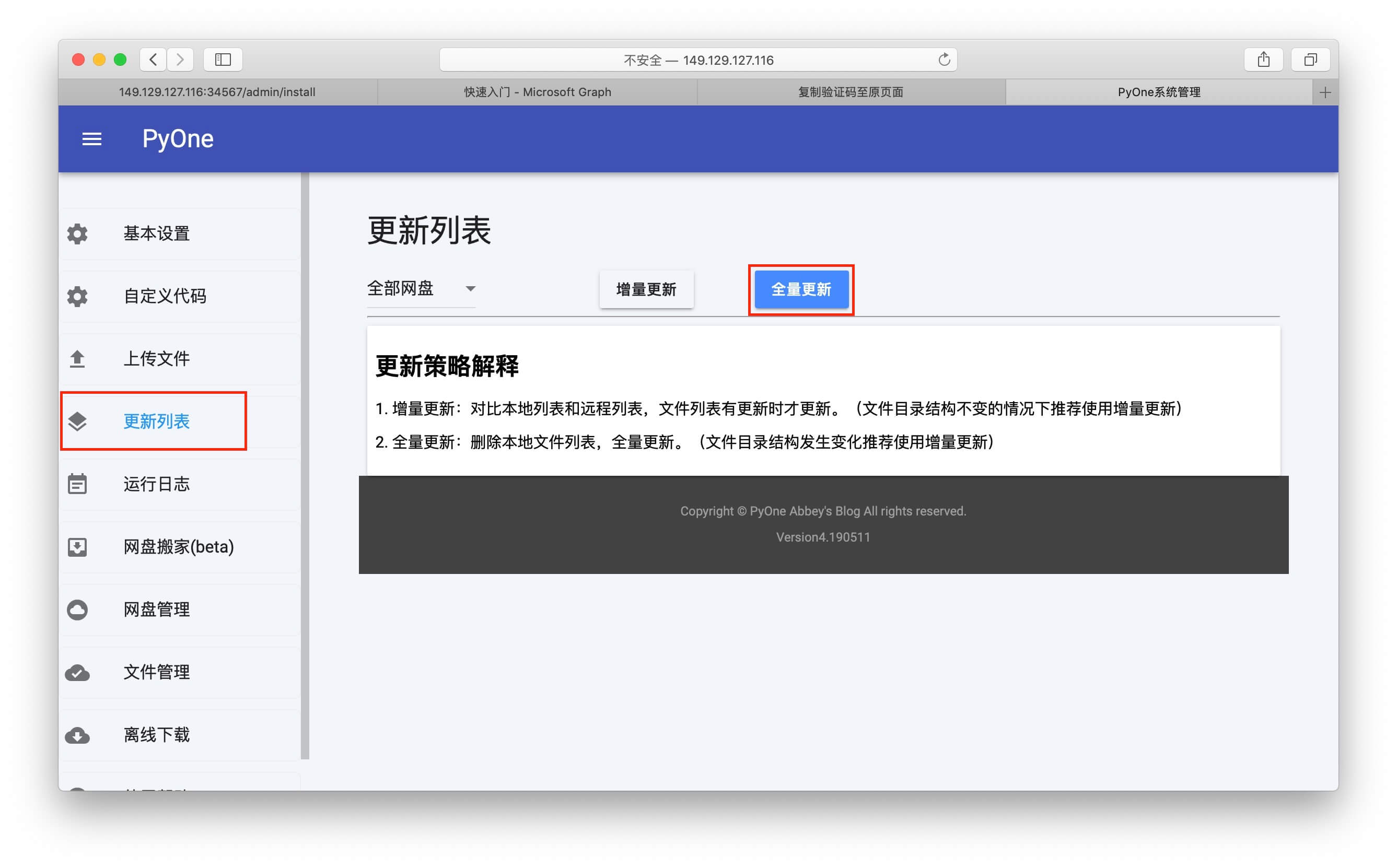The width and height of the screenshot is (1397, 868).
Task: Click the blue 全量更新 button
Action: 801,289
